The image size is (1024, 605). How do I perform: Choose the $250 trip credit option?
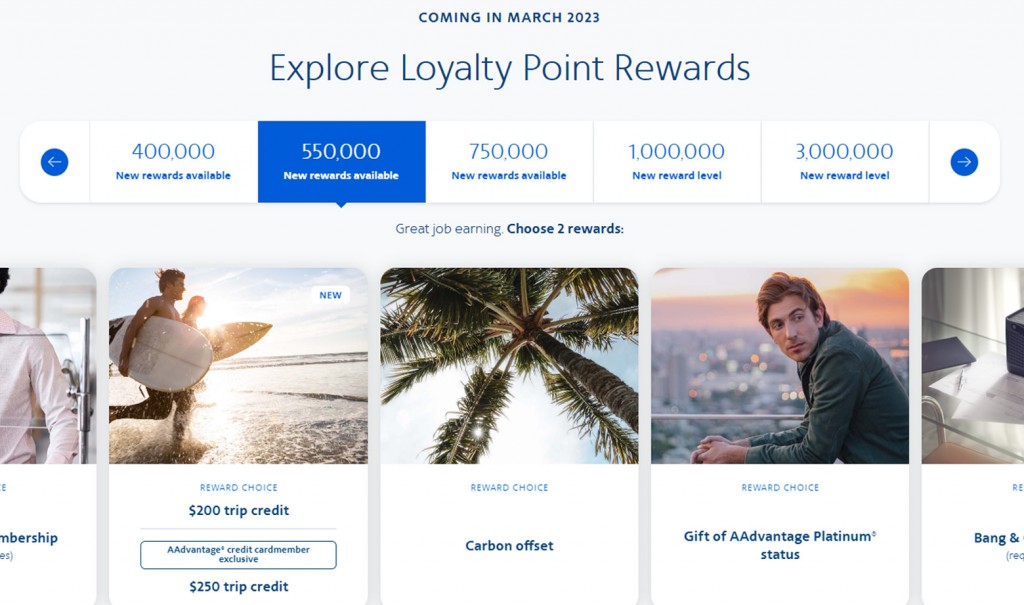[238, 587]
